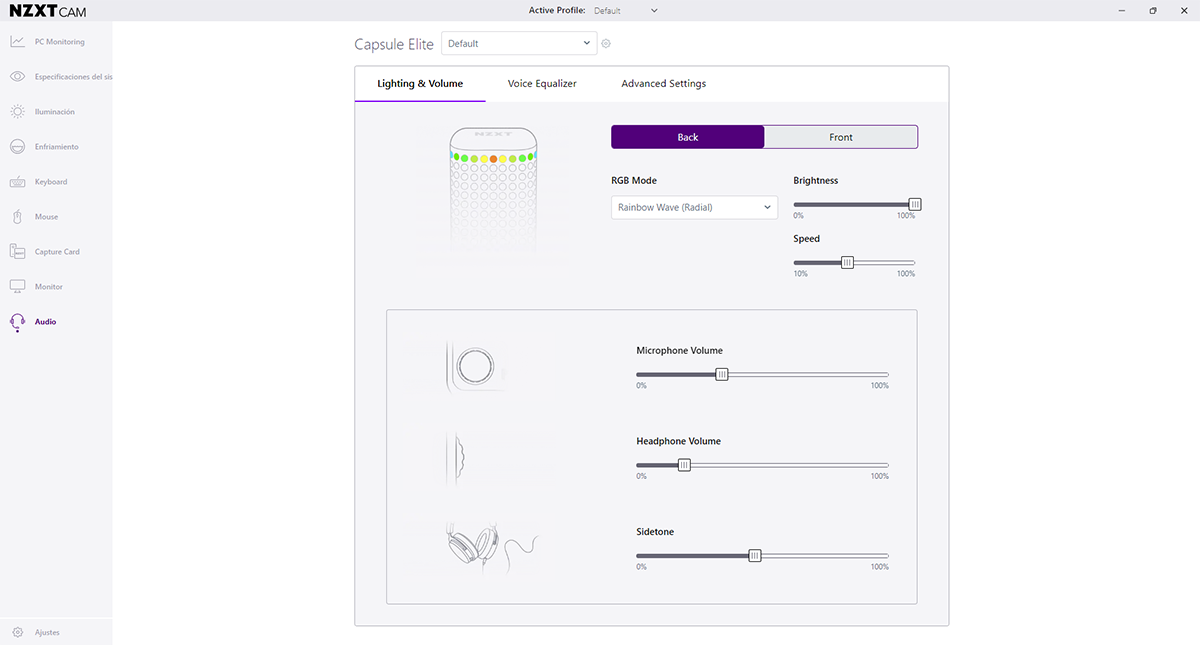Open Ajustes settings at sidebar bottom
The height and width of the screenshot is (645, 1200).
[x=56, y=632]
